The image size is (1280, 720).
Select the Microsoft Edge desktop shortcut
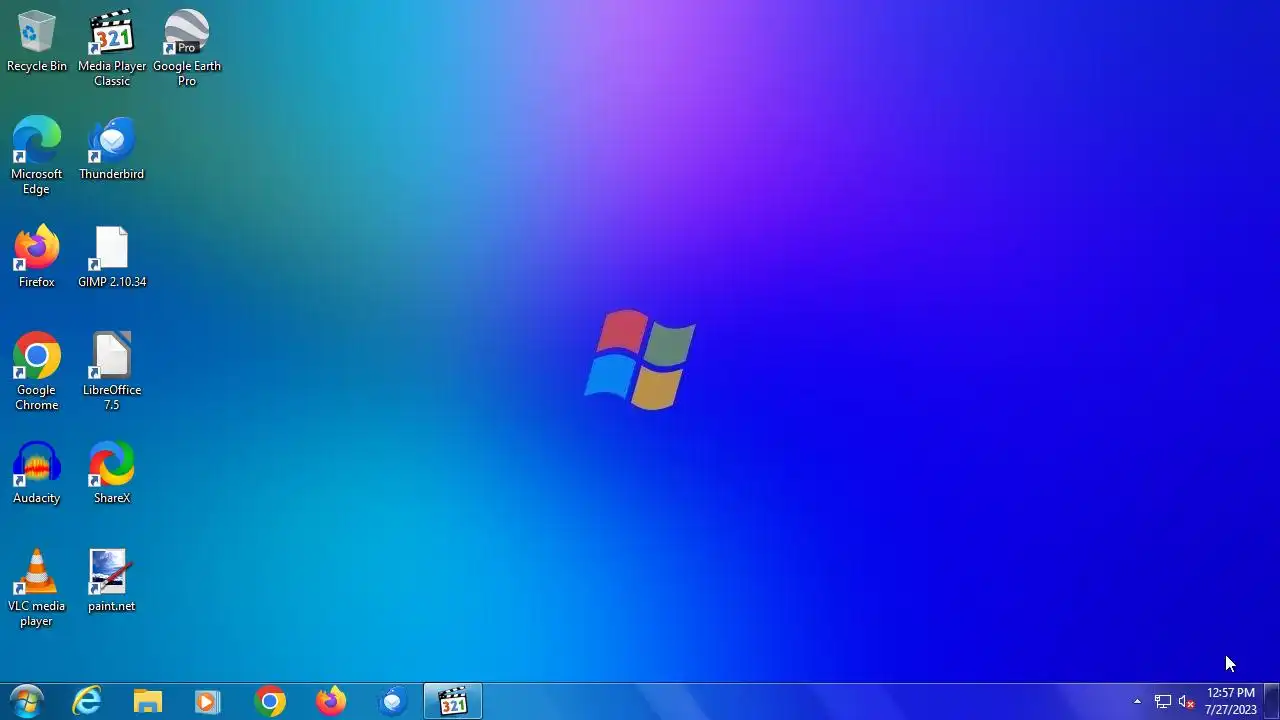click(x=37, y=156)
